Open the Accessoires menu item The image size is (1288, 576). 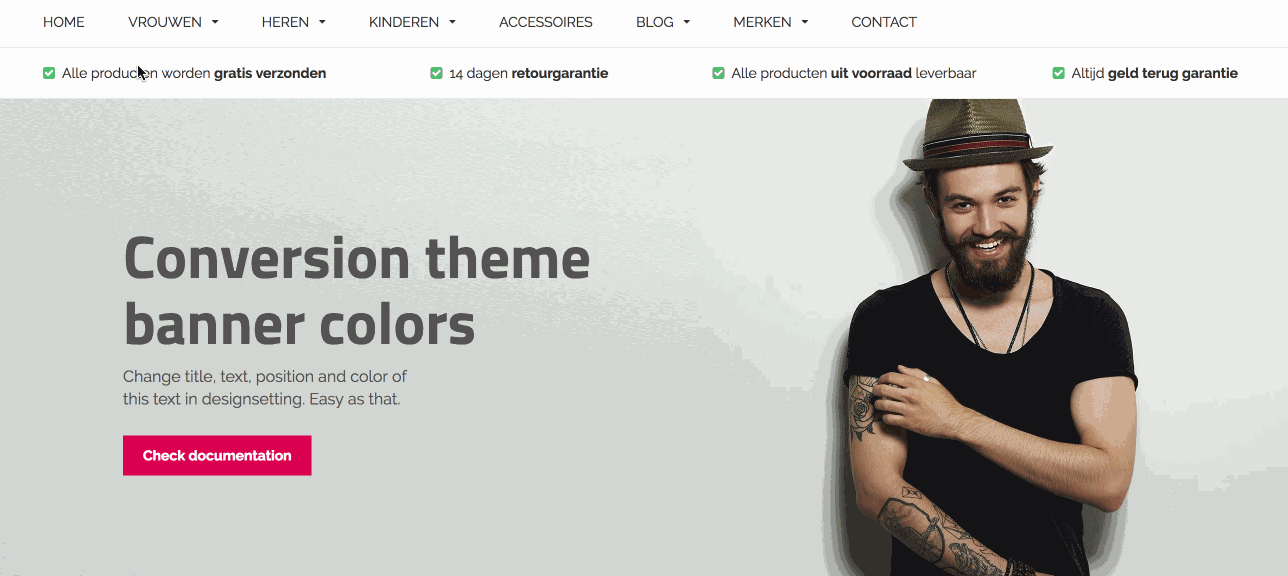546,22
